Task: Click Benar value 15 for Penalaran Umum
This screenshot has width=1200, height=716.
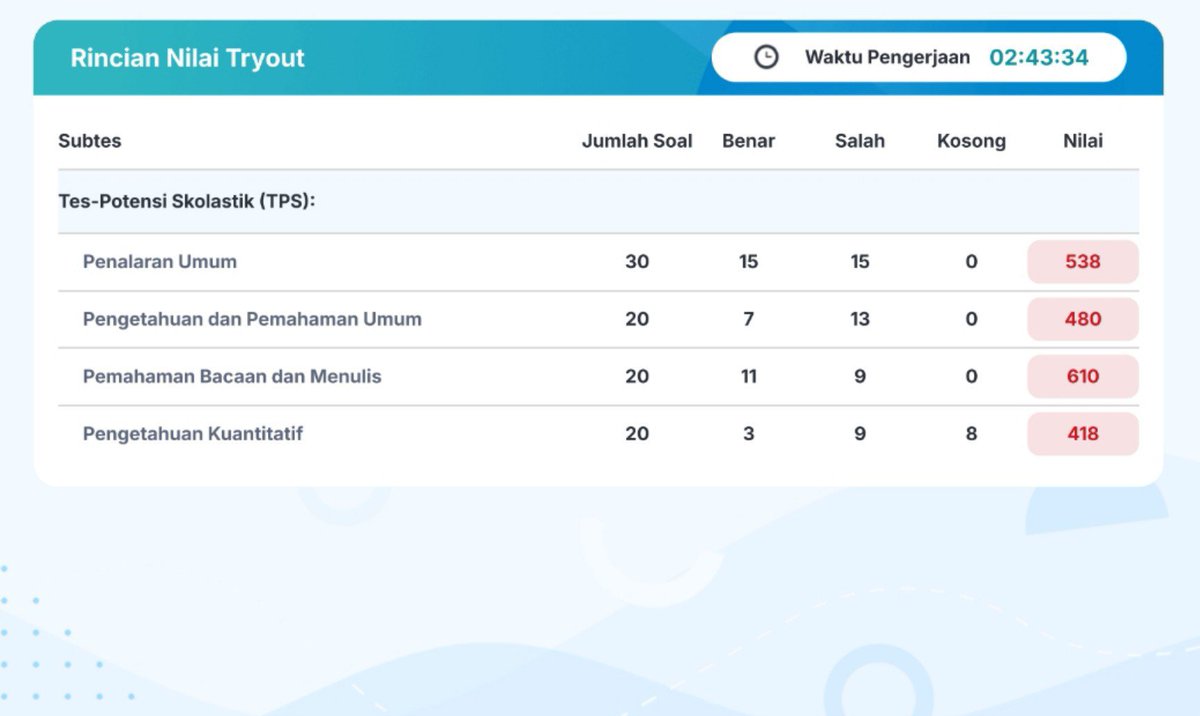Action: pos(748,262)
